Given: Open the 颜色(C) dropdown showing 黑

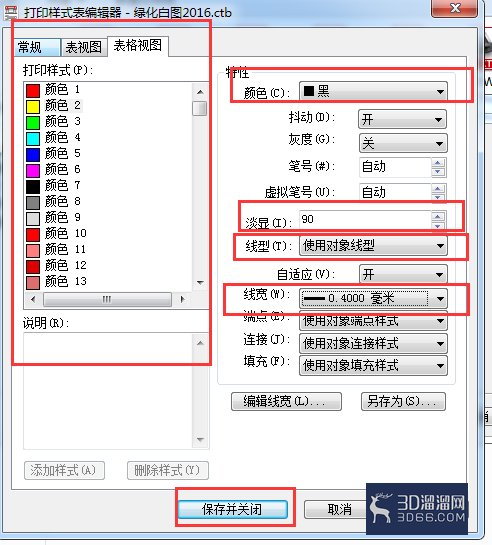Looking at the screenshot, I should [x=373, y=92].
